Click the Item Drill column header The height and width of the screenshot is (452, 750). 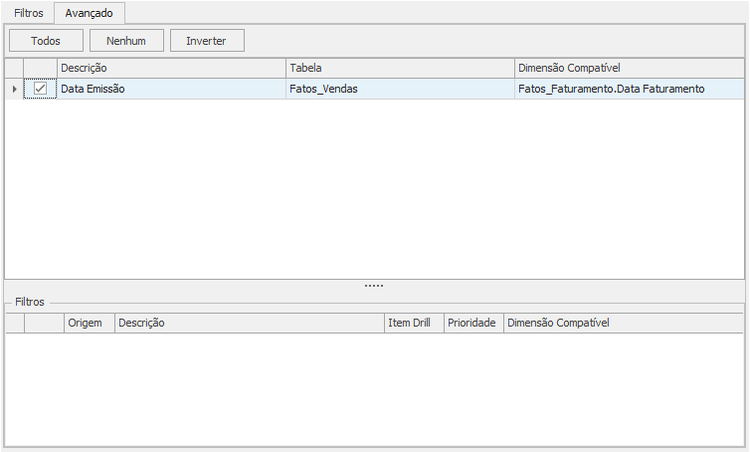414,323
